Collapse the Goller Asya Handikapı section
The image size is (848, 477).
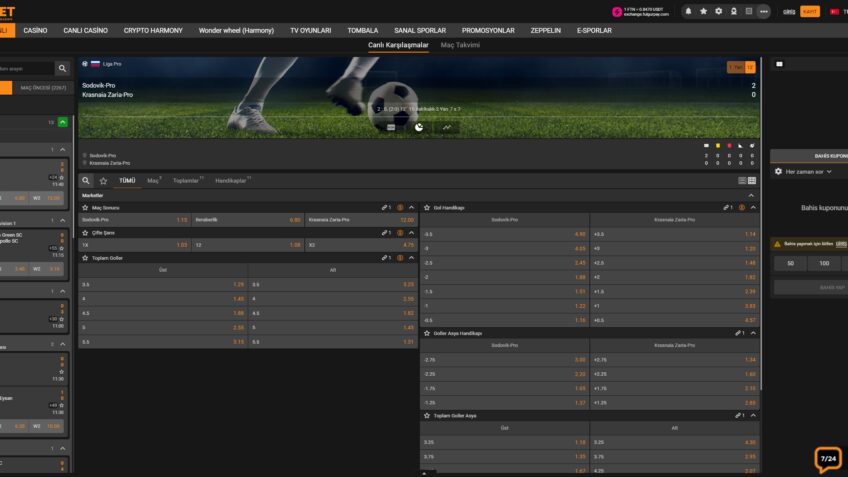tap(752, 333)
